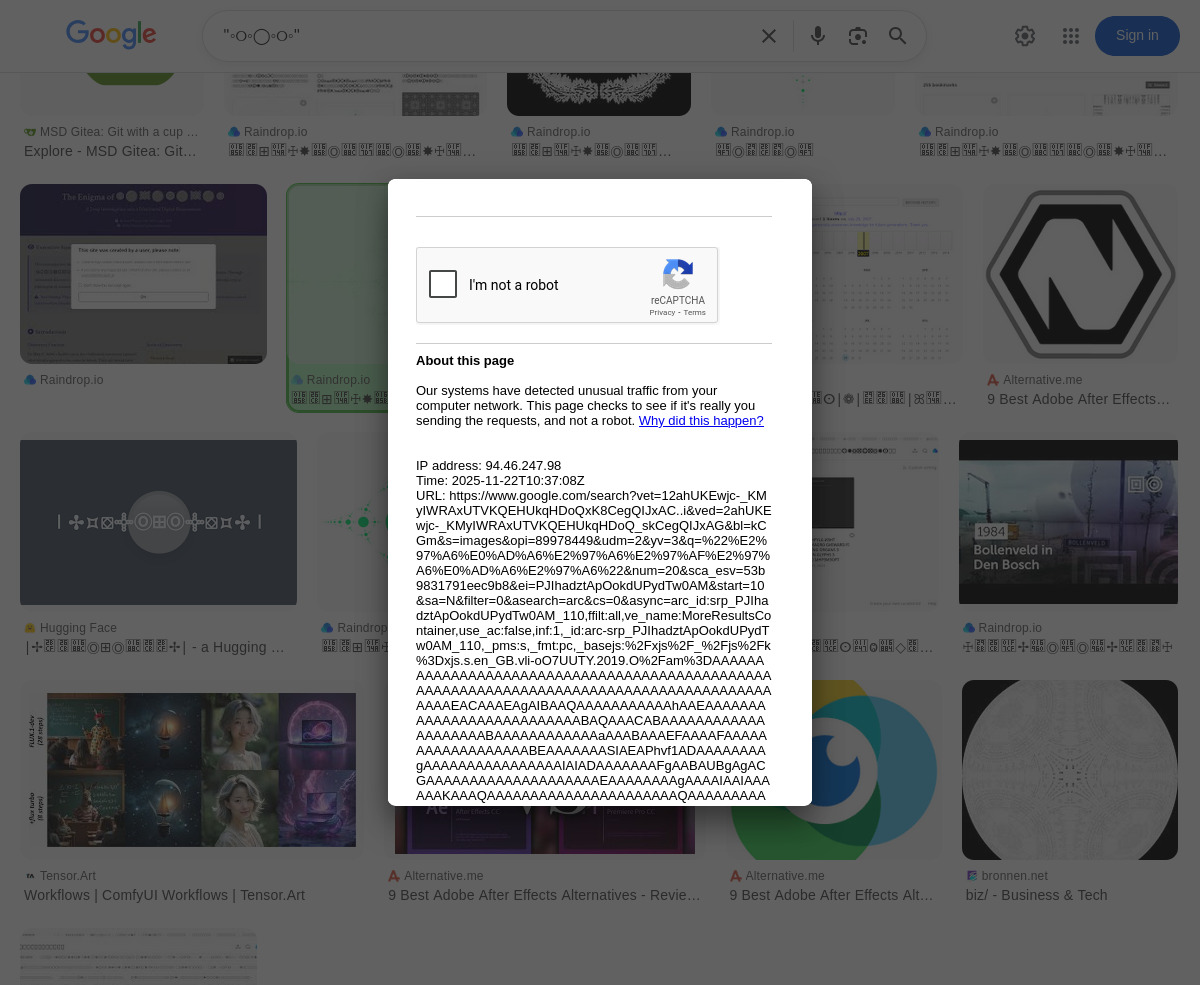Open the Google apps grid
1200x985 pixels.
[1071, 36]
